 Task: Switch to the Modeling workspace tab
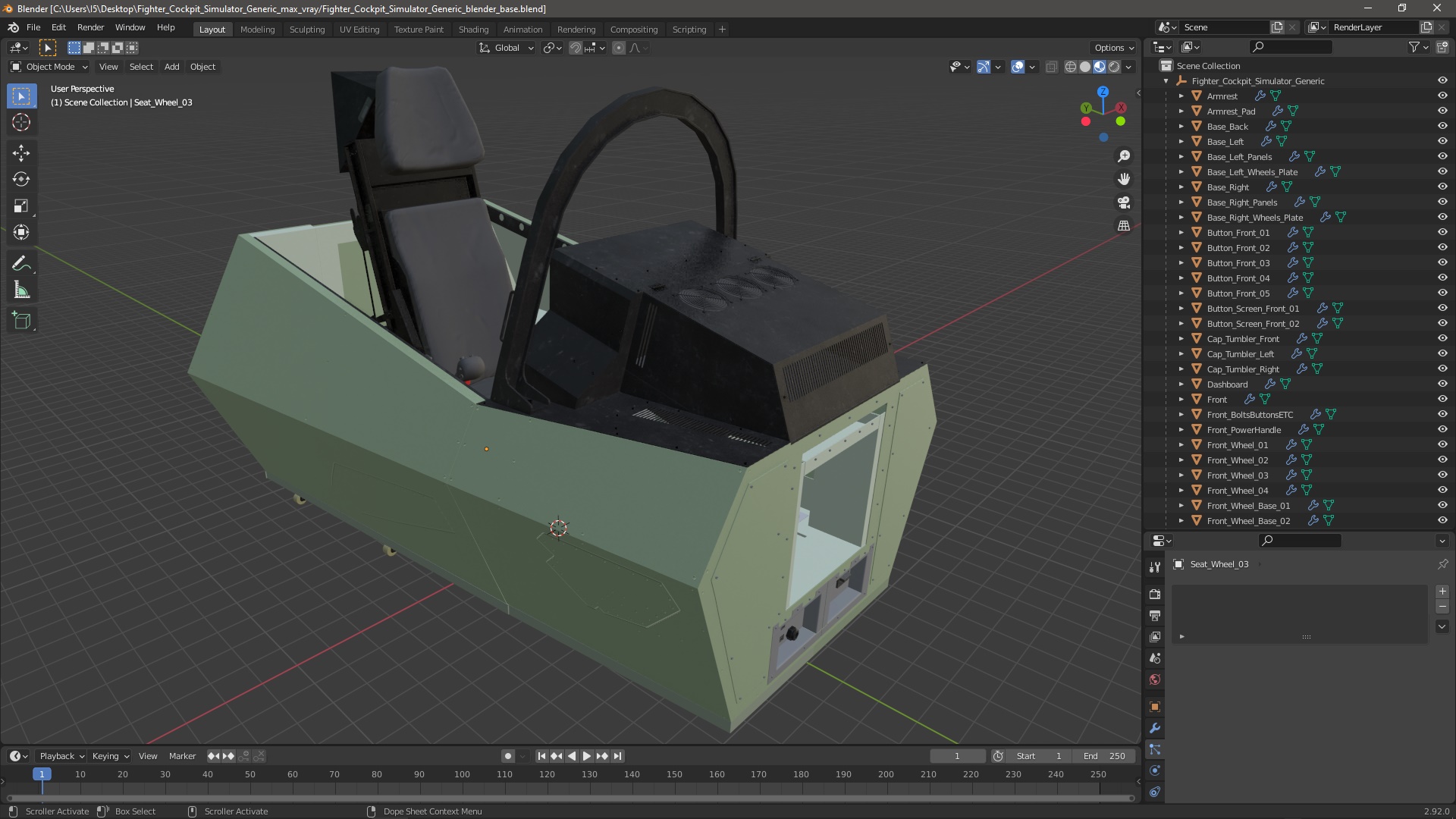257,30
